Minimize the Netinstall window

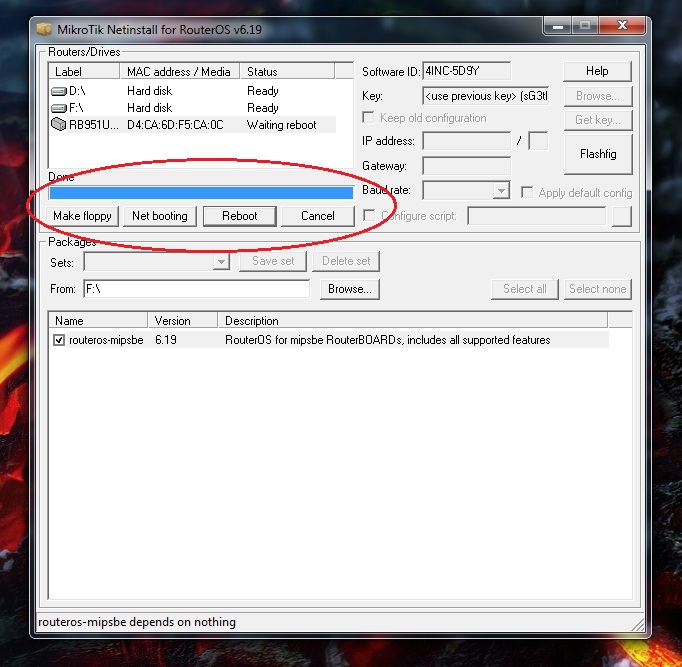[558, 26]
